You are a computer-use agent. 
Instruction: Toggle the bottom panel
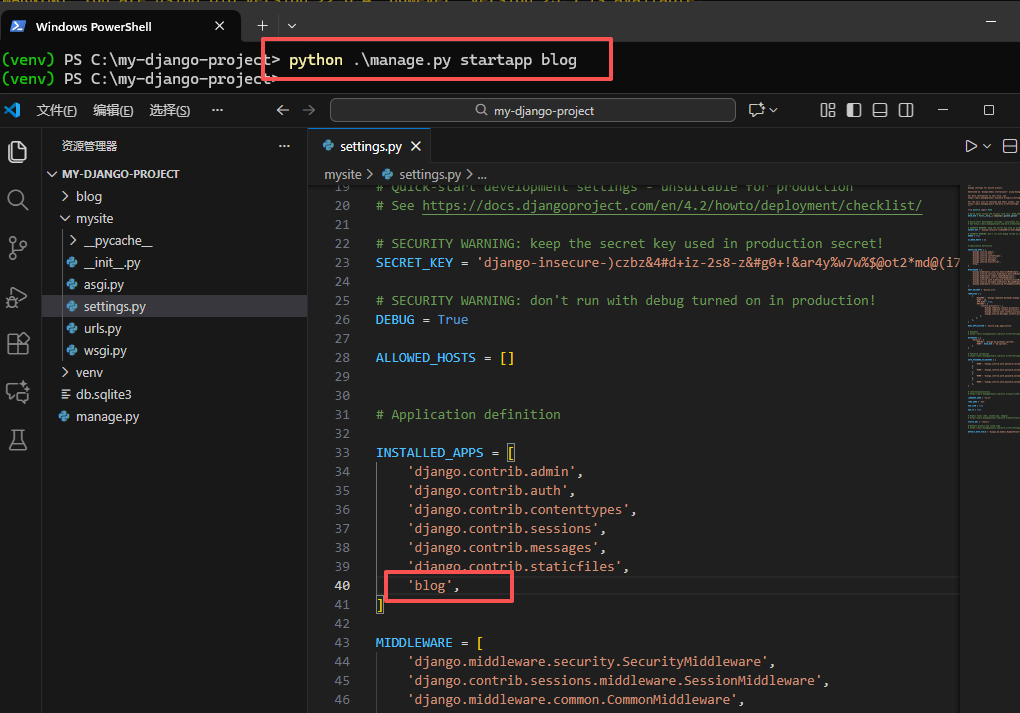point(879,110)
